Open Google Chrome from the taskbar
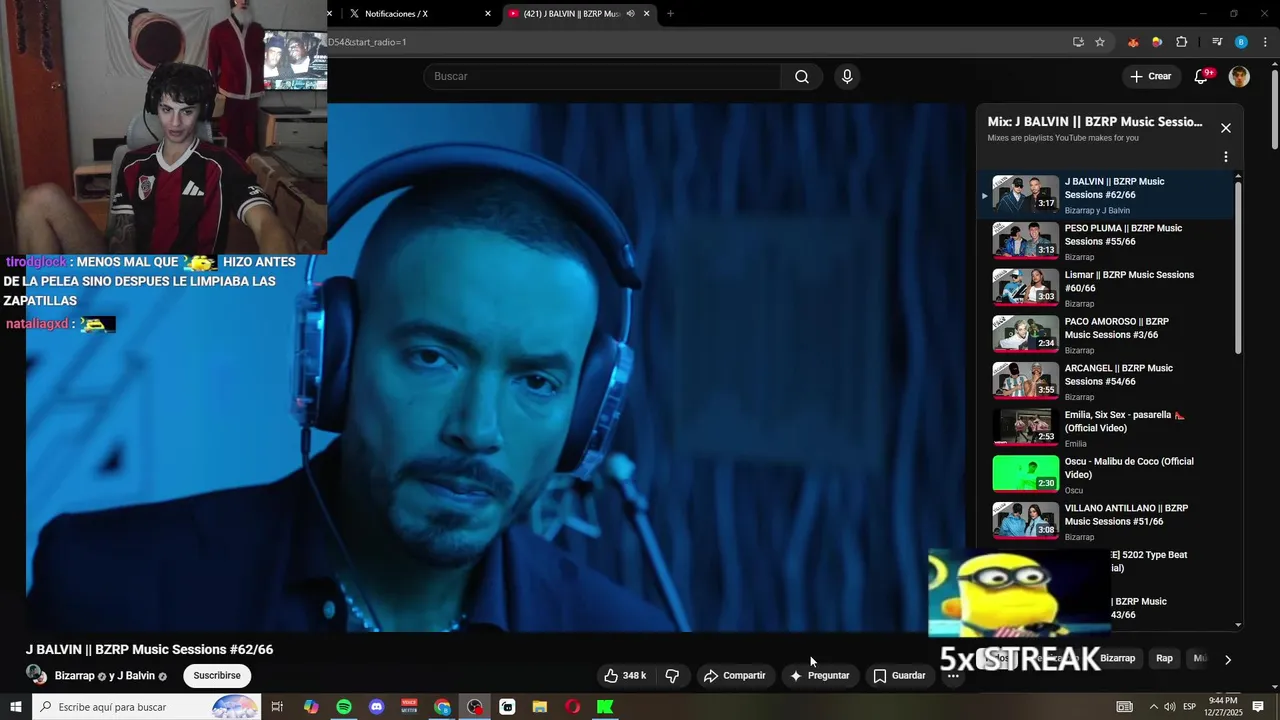The width and height of the screenshot is (1280, 720). pos(442,707)
